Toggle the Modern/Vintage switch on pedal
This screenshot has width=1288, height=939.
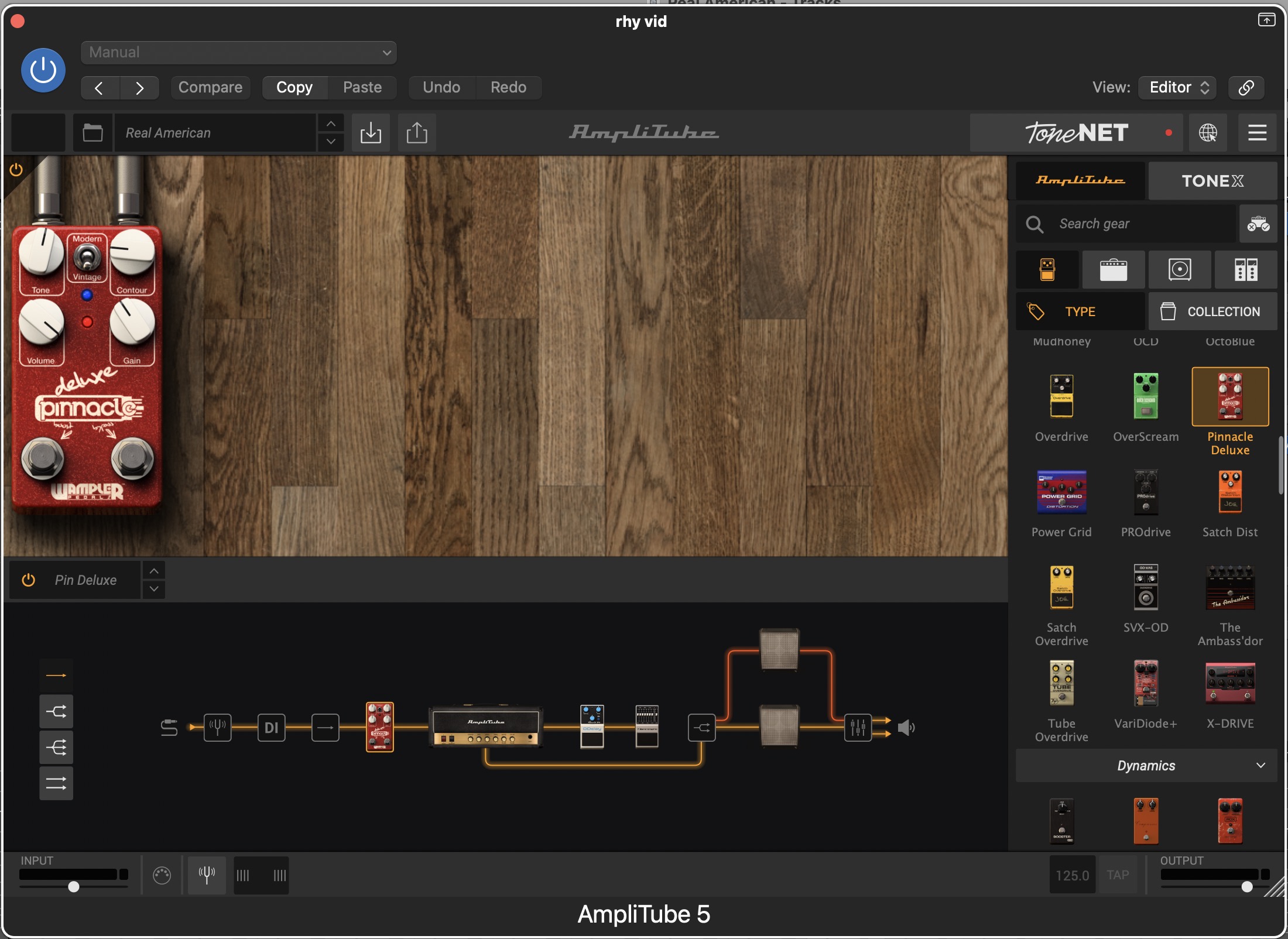coord(87,258)
